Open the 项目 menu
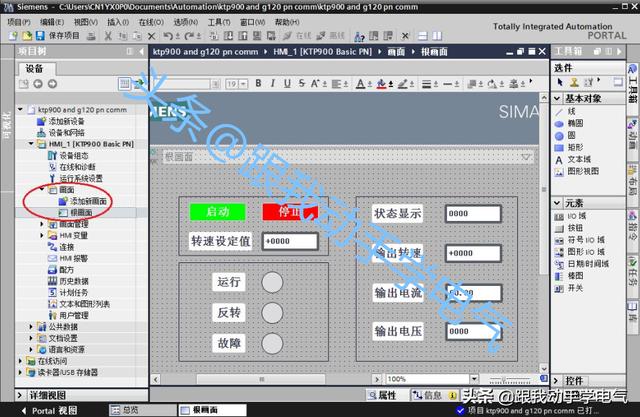Image resolution: width=640 pixels, height=417 pixels. pyautogui.click(x=19, y=22)
